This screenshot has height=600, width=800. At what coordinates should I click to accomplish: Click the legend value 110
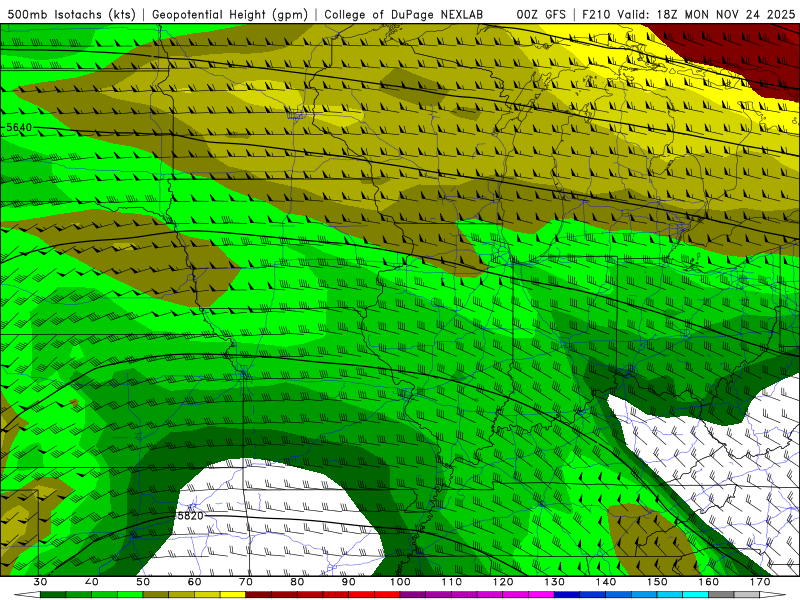pos(452,582)
